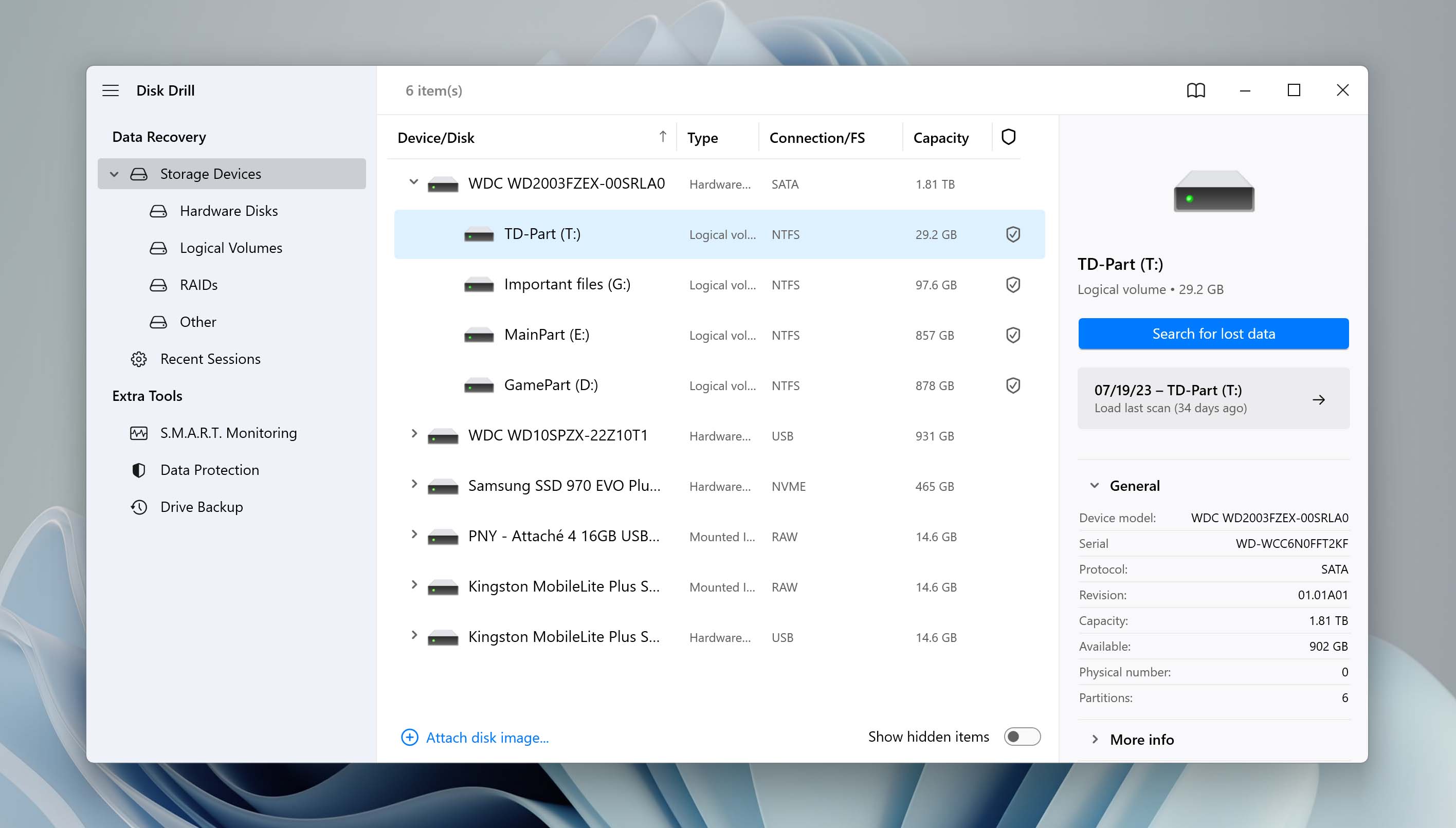The height and width of the screenshot is (828, 1456).
Task: Expand the Samsung SSD 970 EVO Plus row
Action: tap(413, 485)
